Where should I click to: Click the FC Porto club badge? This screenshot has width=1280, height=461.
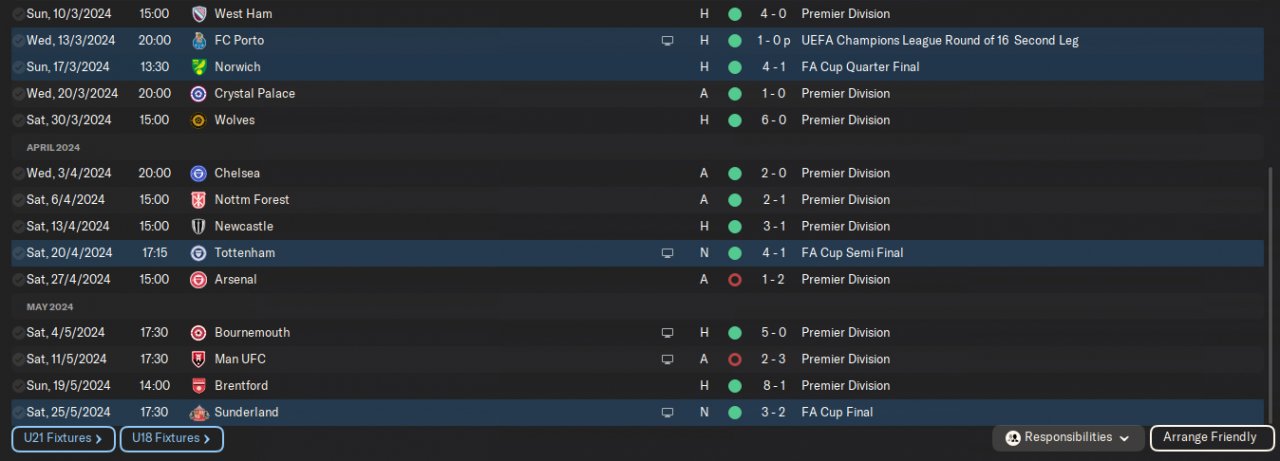[198, 41]
